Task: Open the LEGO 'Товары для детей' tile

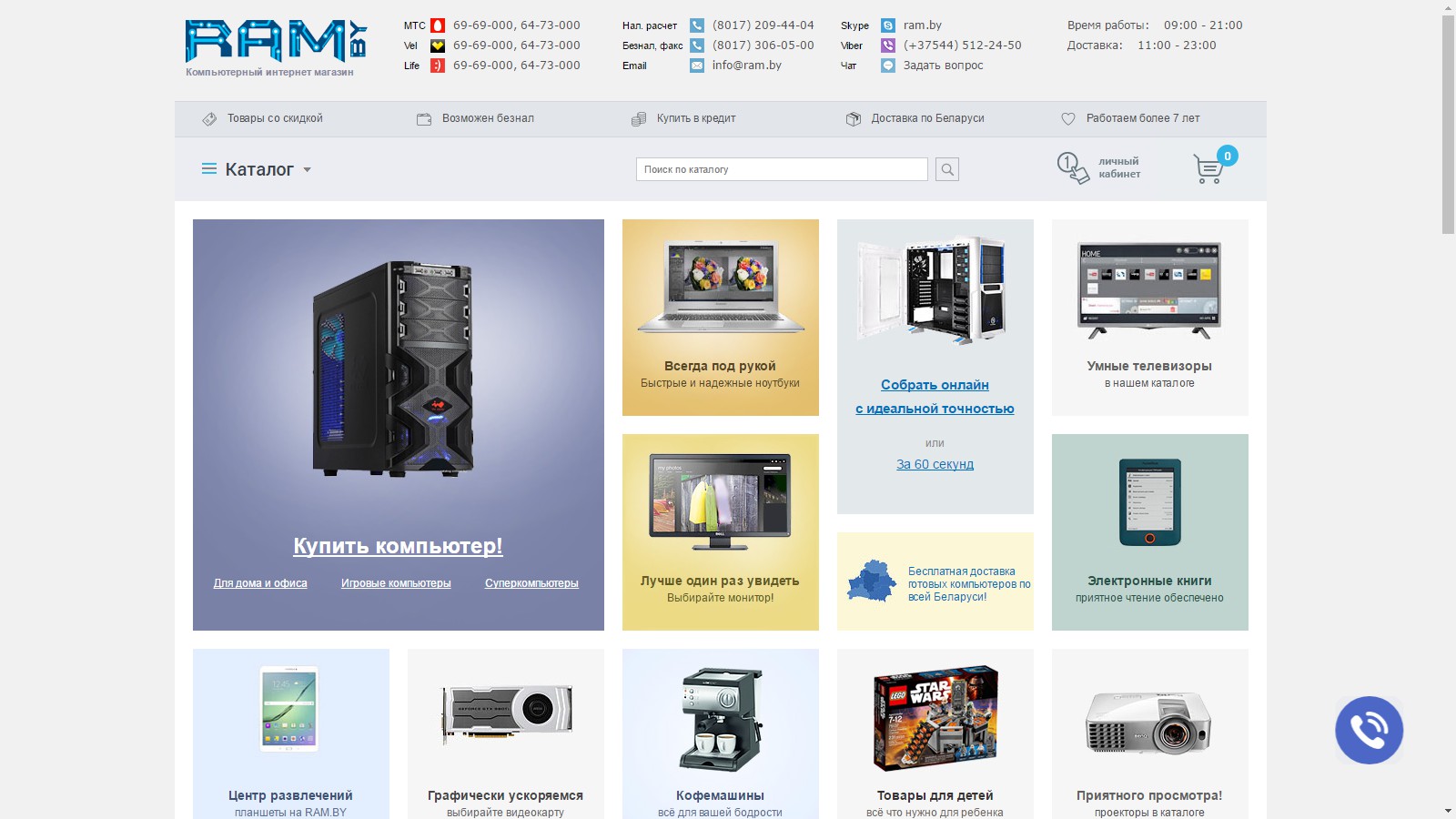Action: point(935,733)
